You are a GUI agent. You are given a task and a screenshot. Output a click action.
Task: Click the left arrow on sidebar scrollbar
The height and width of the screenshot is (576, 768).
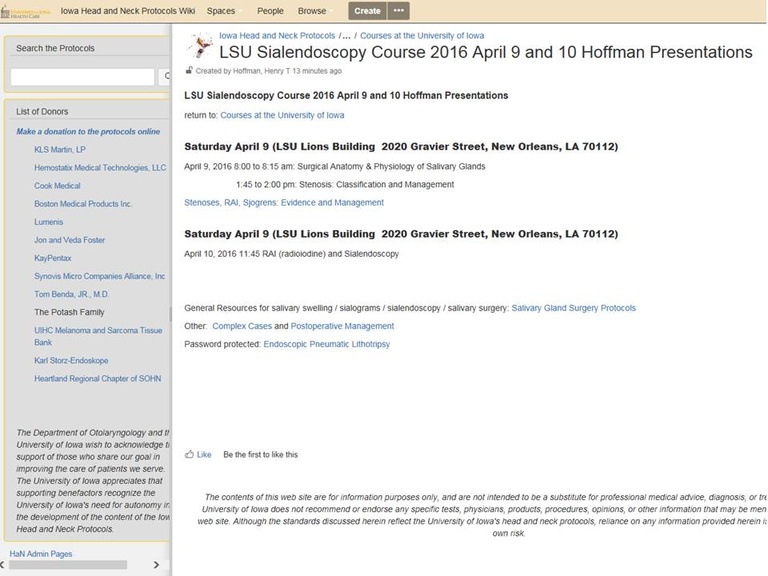click(3, 565)
